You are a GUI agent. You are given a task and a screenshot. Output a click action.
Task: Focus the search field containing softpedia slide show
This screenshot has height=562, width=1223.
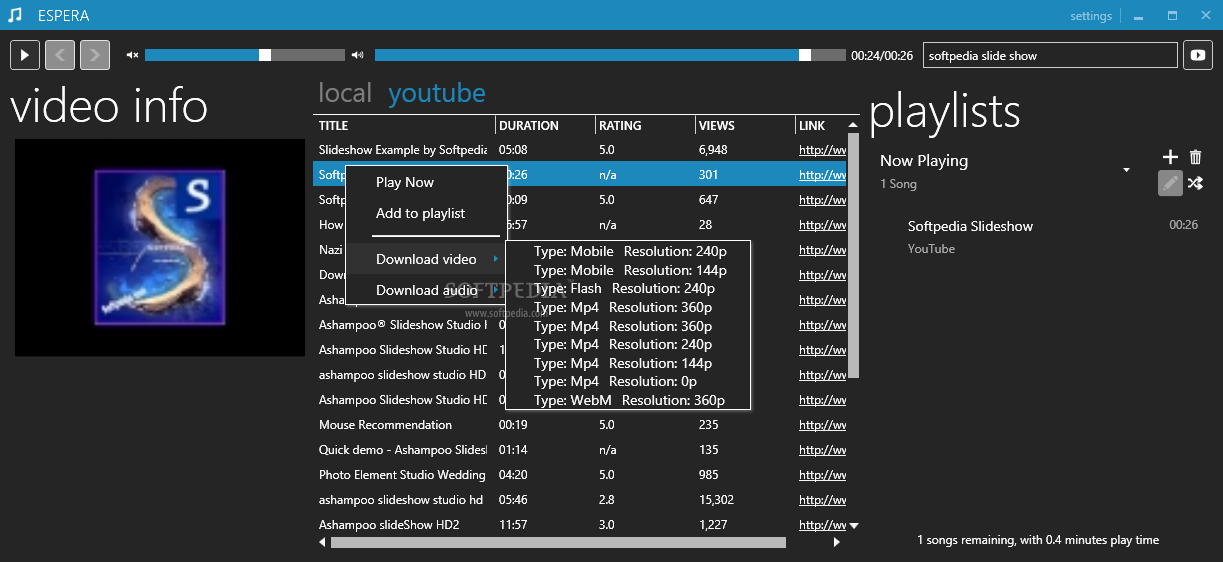coord(1050,56)
